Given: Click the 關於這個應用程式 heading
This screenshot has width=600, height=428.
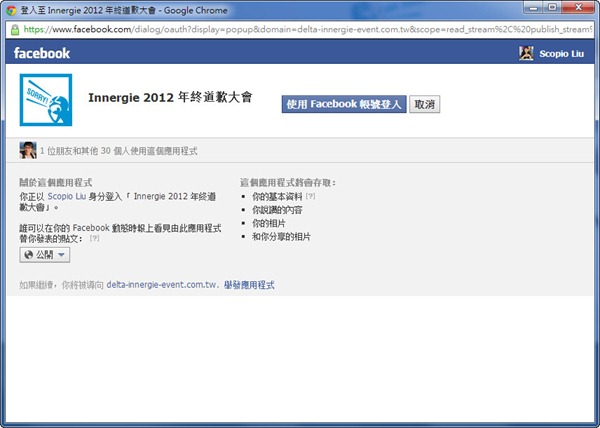Looking at the screenshot, I should point(56,182).
